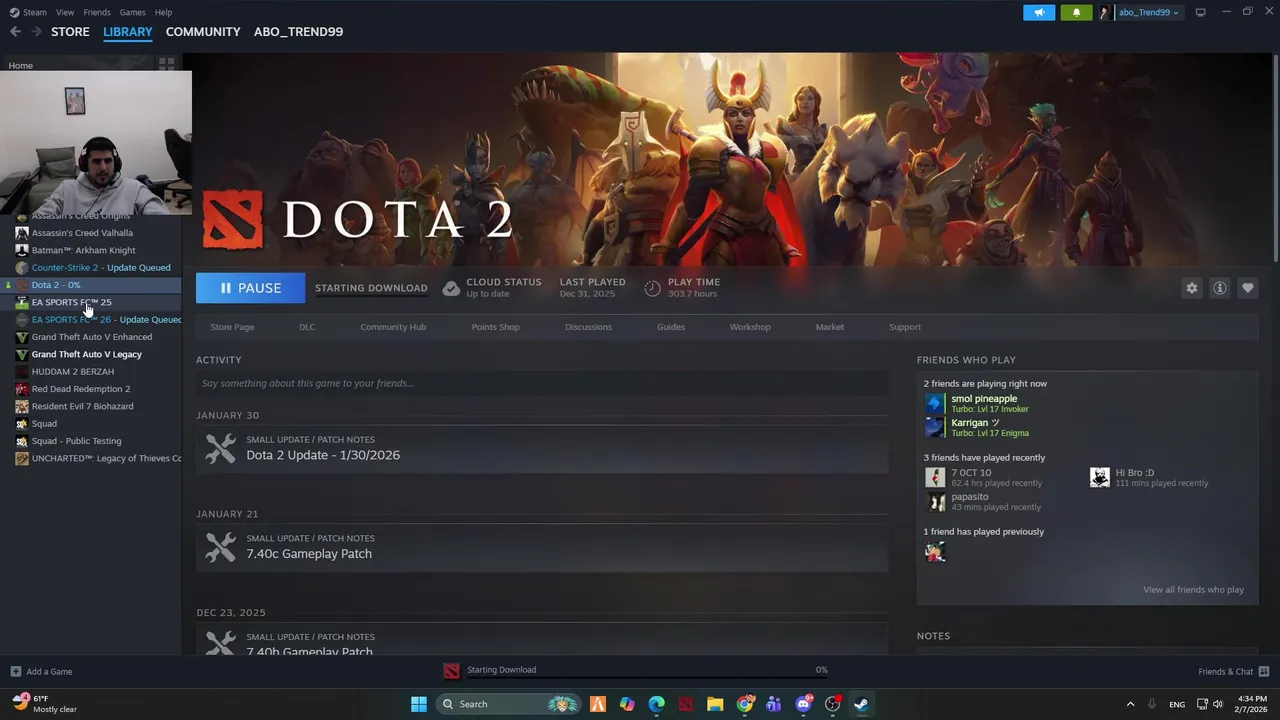Image resolution: width=1280 pixels, height=720 pixels.
Task: Switch to the COMMUNITY tab
Action: point(203,32)
